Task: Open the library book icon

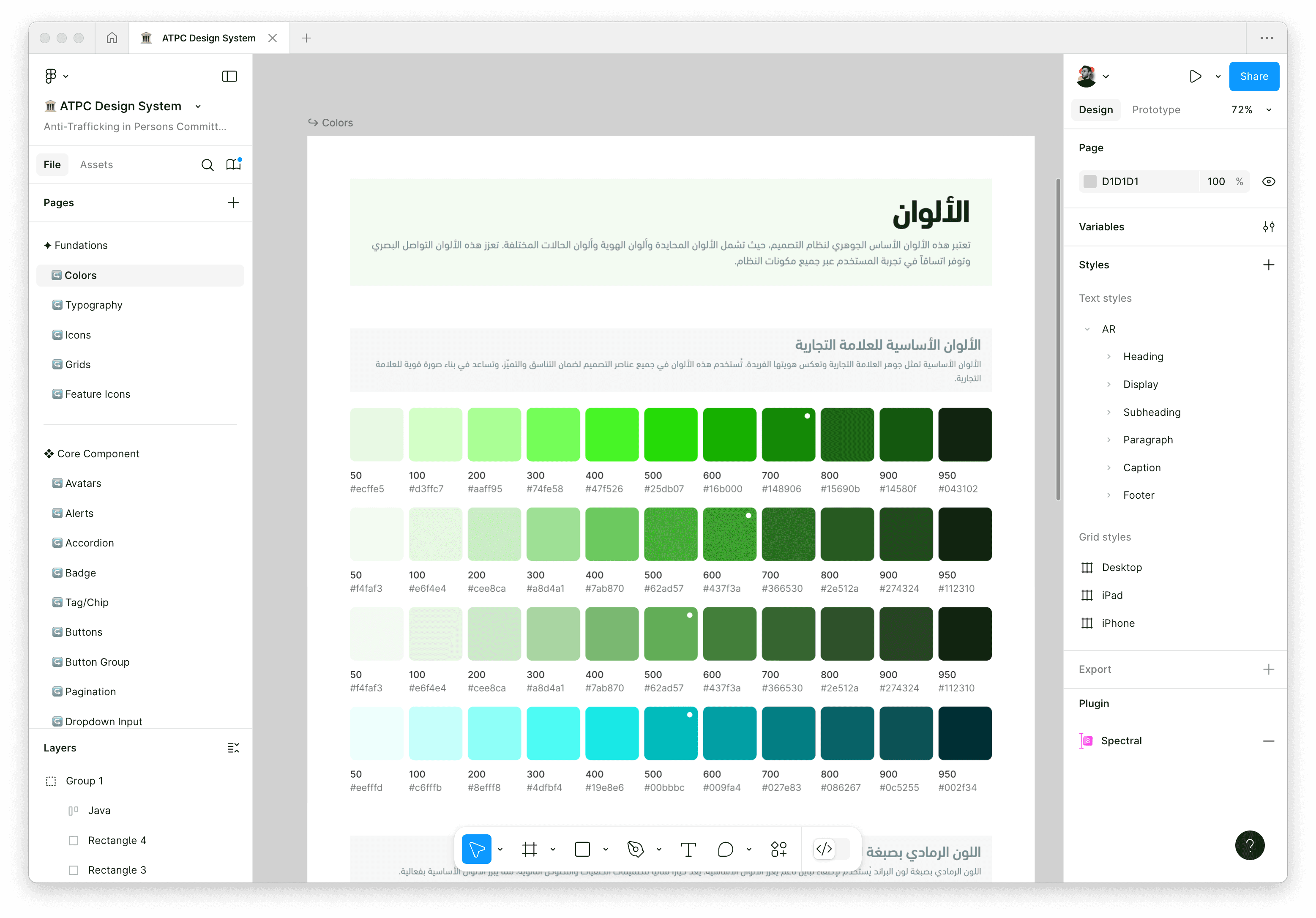Action: click(x=233, y=164)
